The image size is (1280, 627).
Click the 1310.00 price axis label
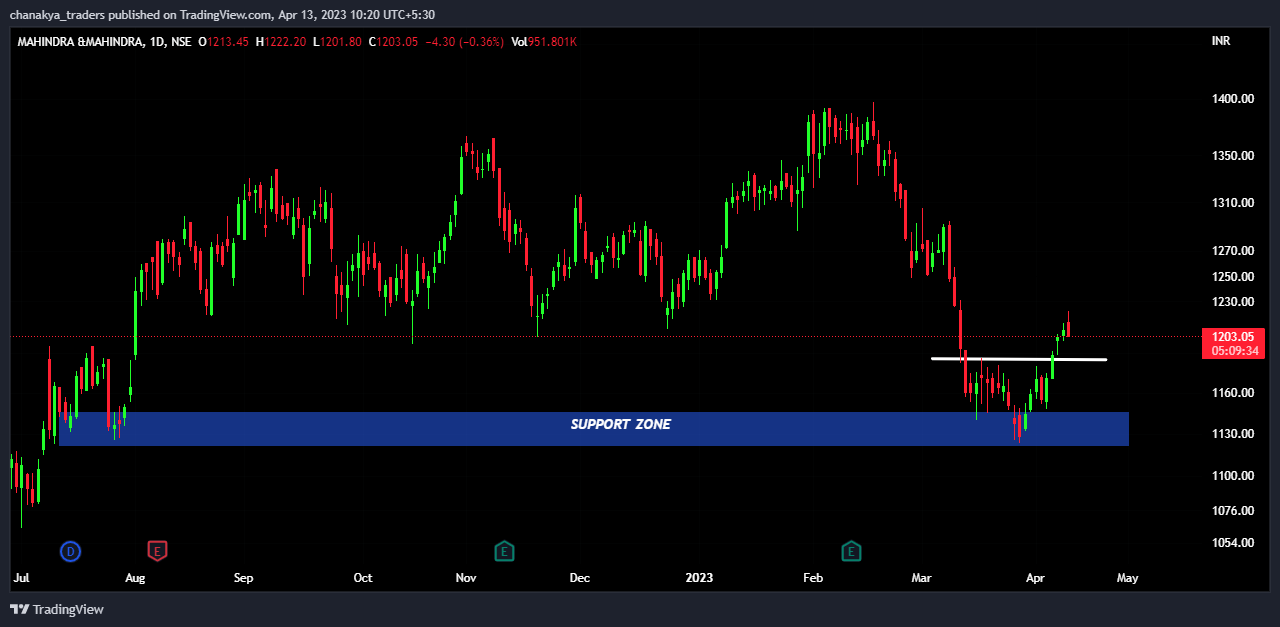[x=1232, y=203]
